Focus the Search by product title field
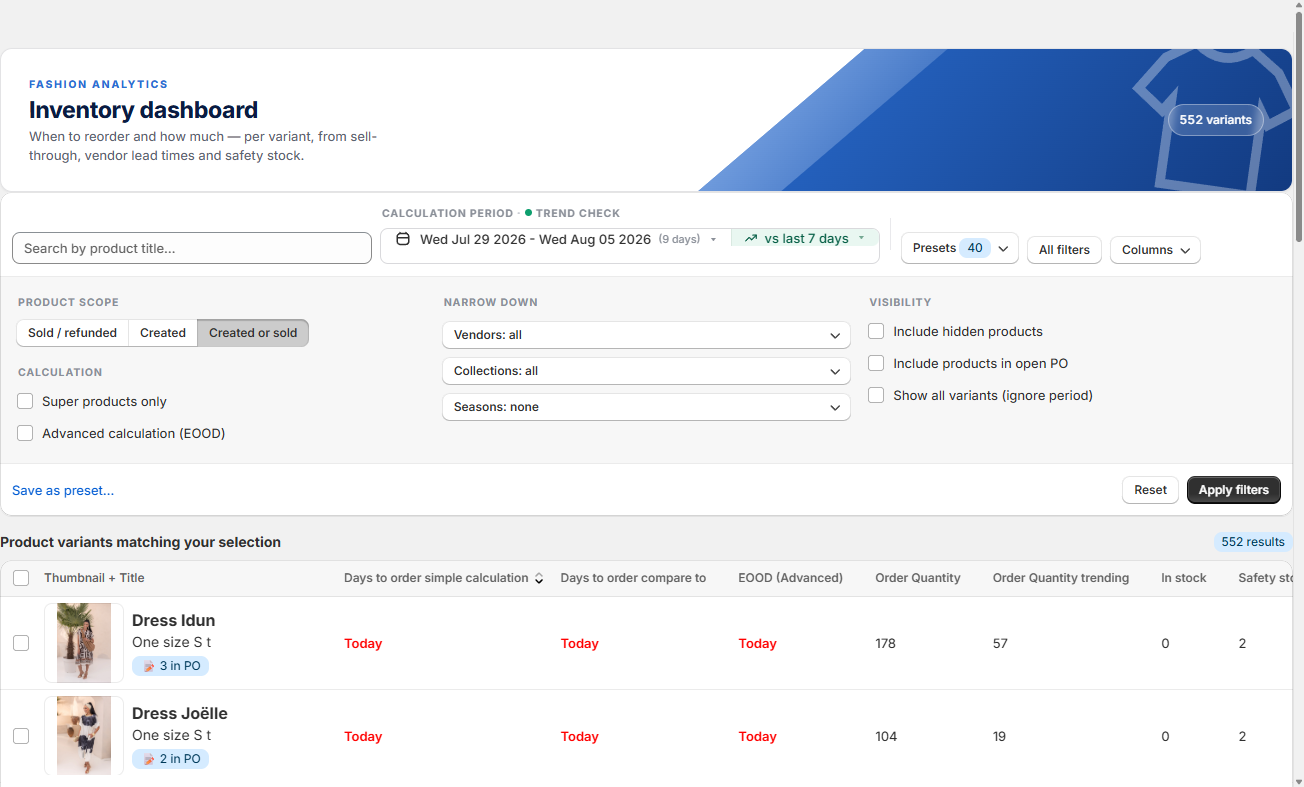 click(x=192, y=248)
